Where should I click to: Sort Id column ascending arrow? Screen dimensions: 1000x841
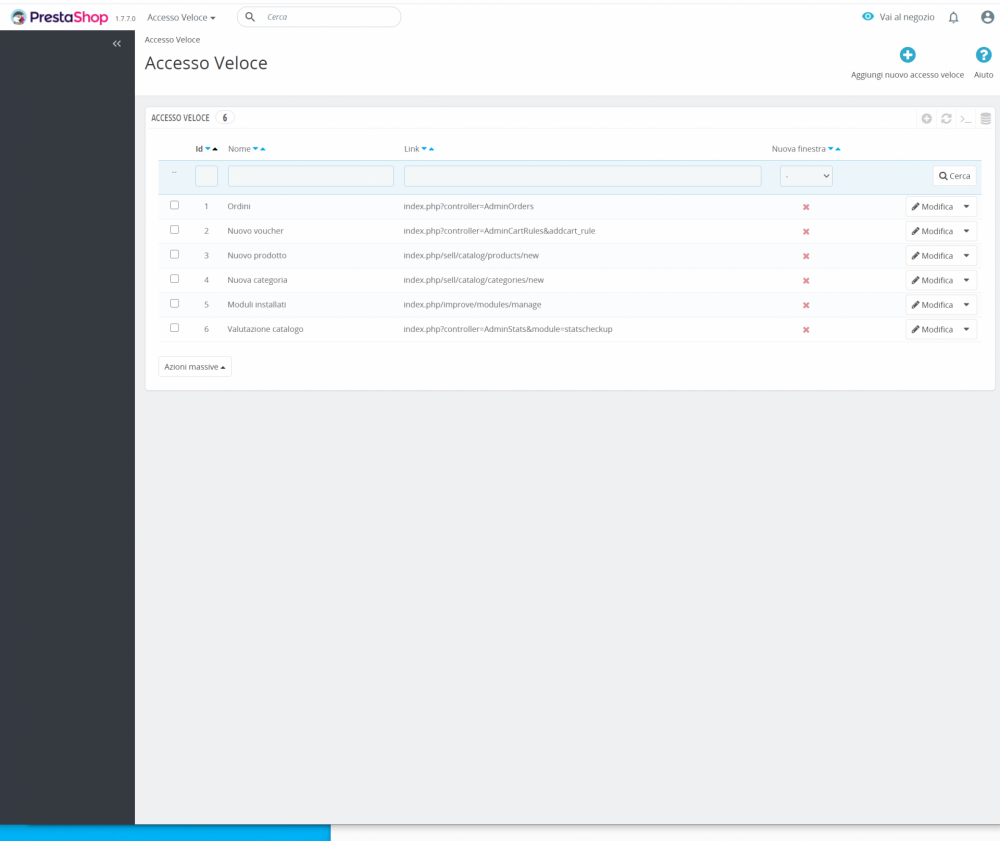(215, 149)
